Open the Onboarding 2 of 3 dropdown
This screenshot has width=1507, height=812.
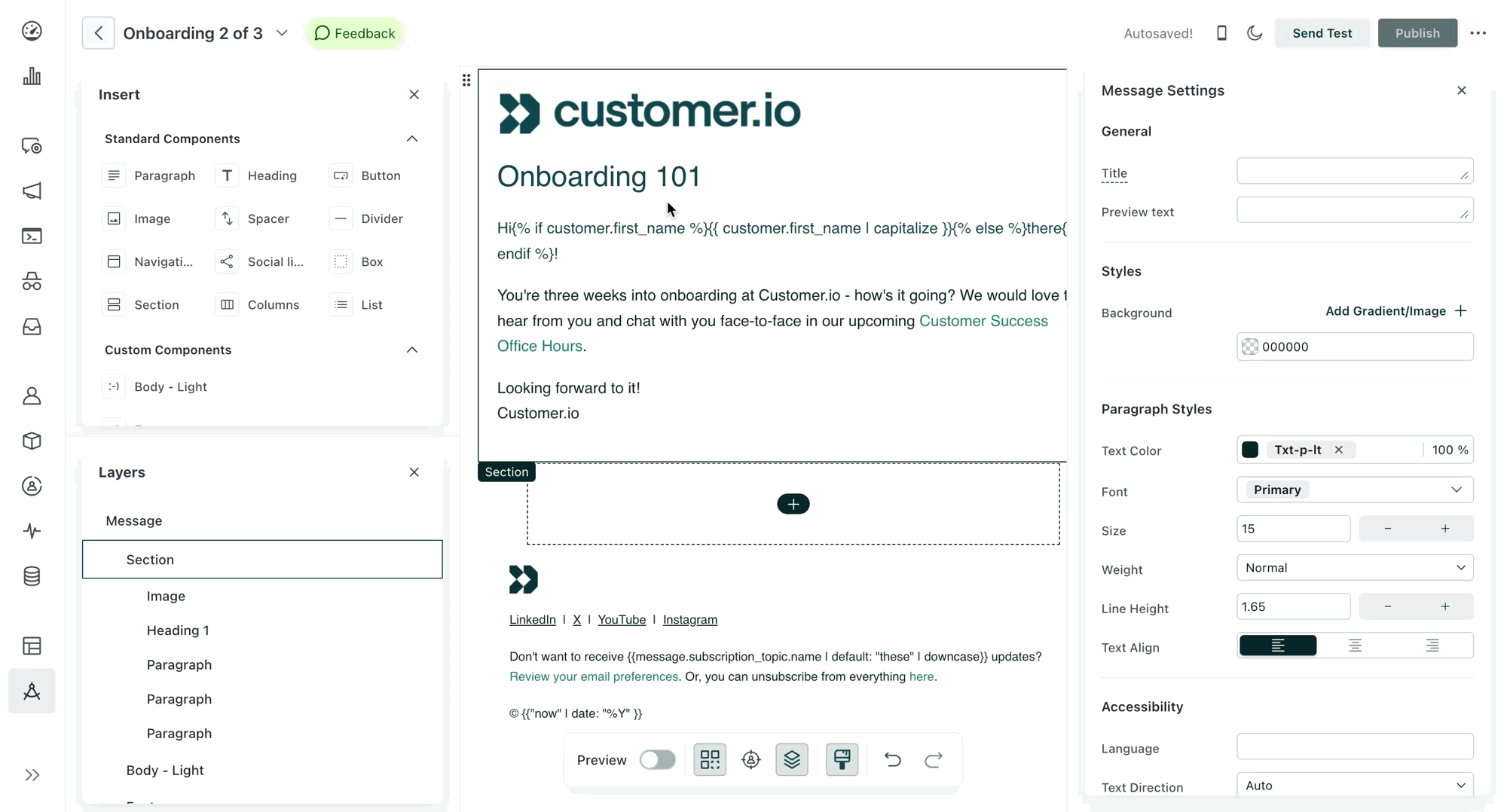click(x=282, y=33)
